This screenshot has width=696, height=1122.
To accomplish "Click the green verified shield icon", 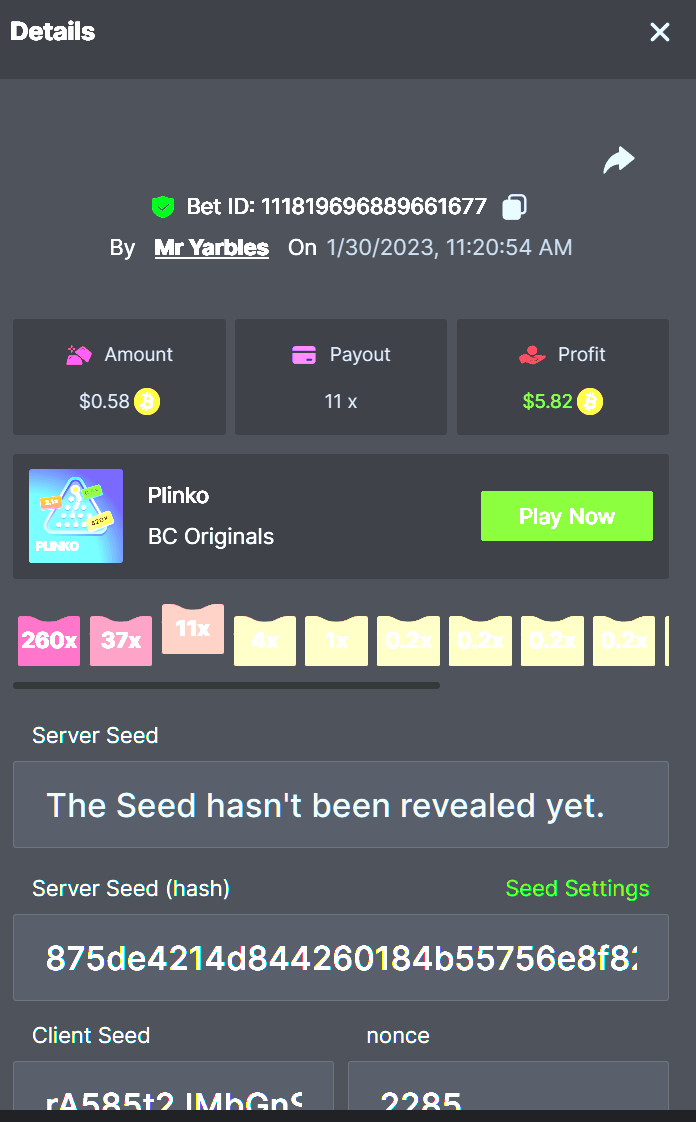I will (x=163, y=207).
